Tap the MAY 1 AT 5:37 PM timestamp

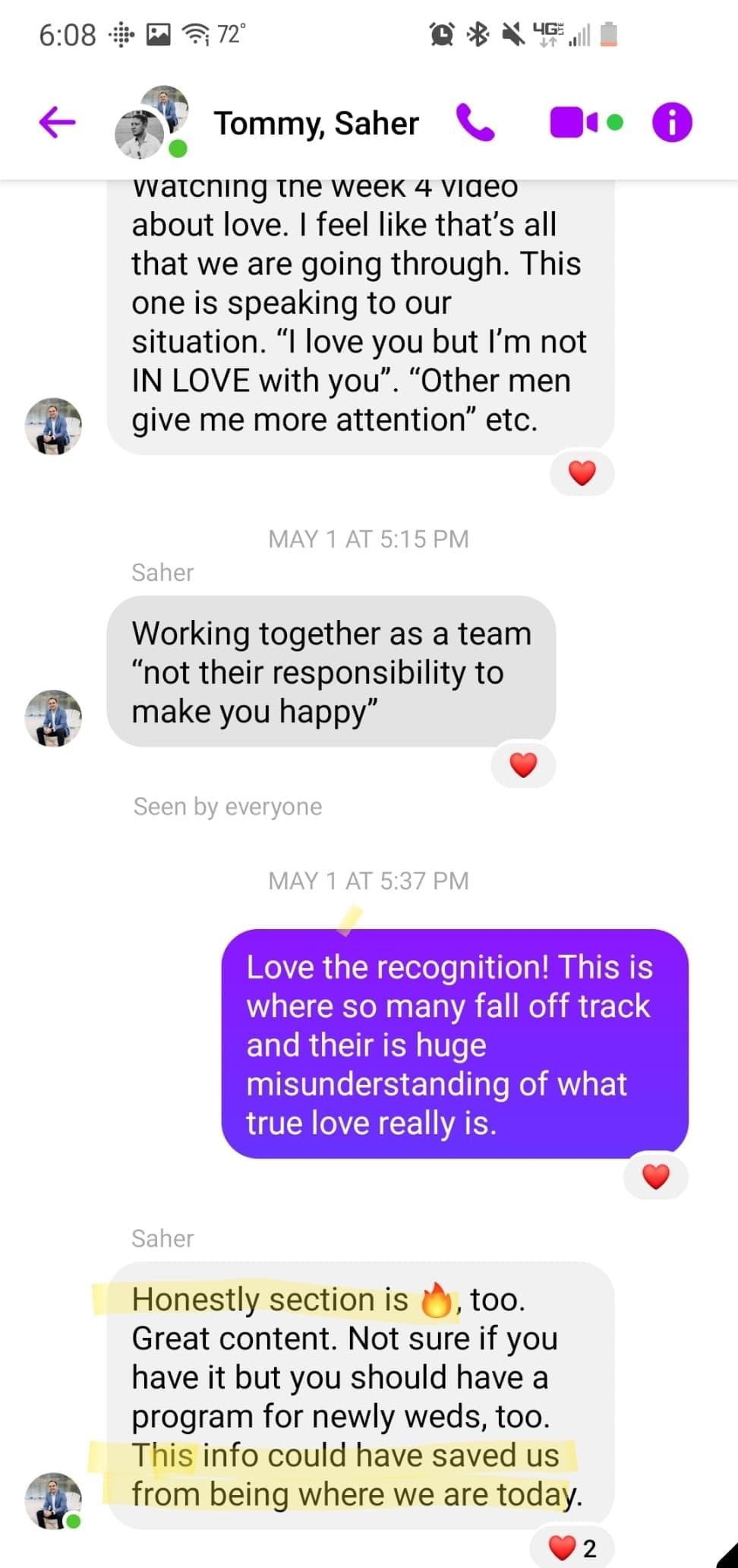pyautogui.click(x=369, y=880)
